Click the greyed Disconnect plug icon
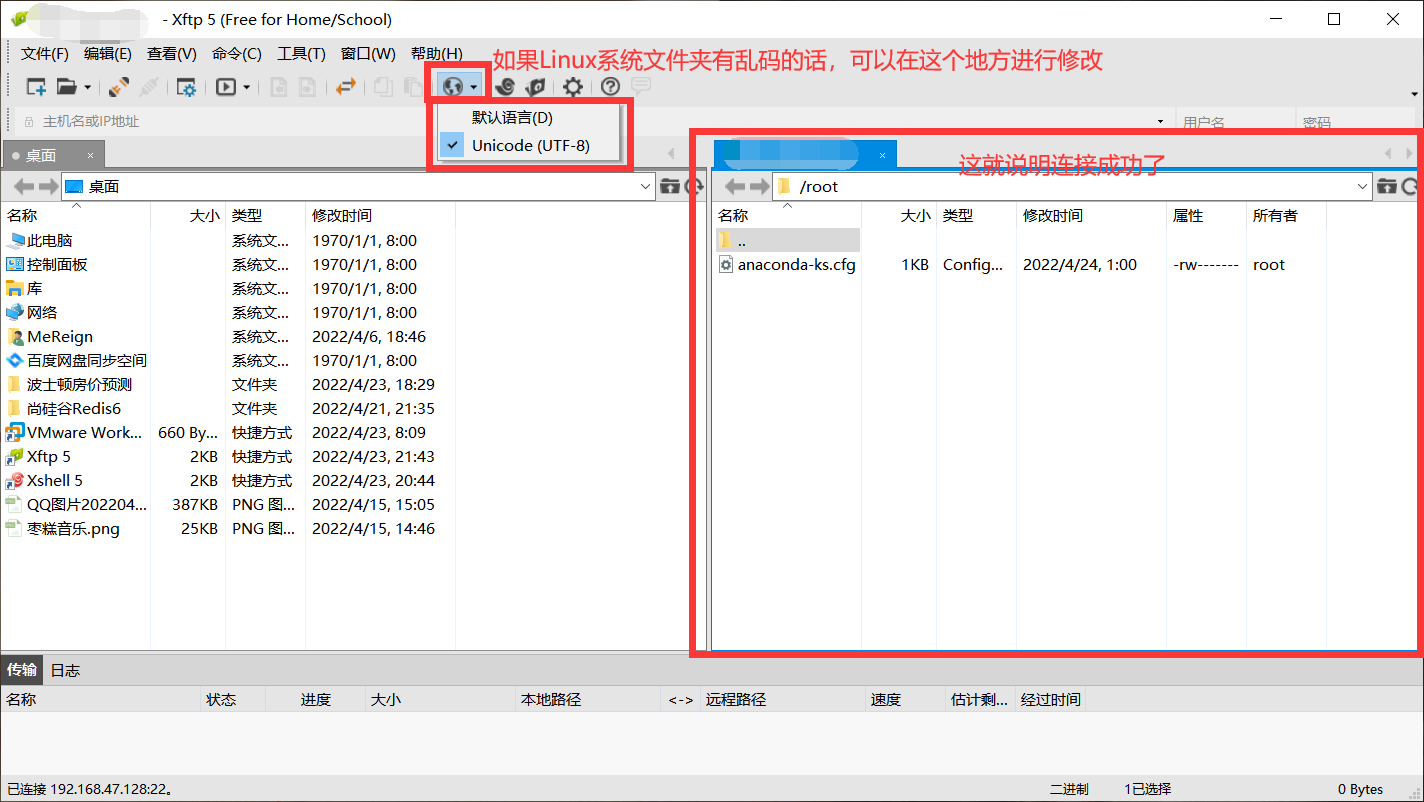 click(149, 87)
